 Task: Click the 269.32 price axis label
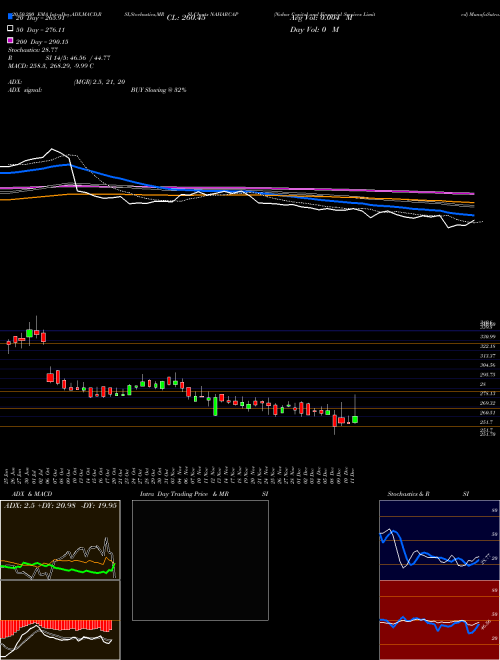coord(489,403)
